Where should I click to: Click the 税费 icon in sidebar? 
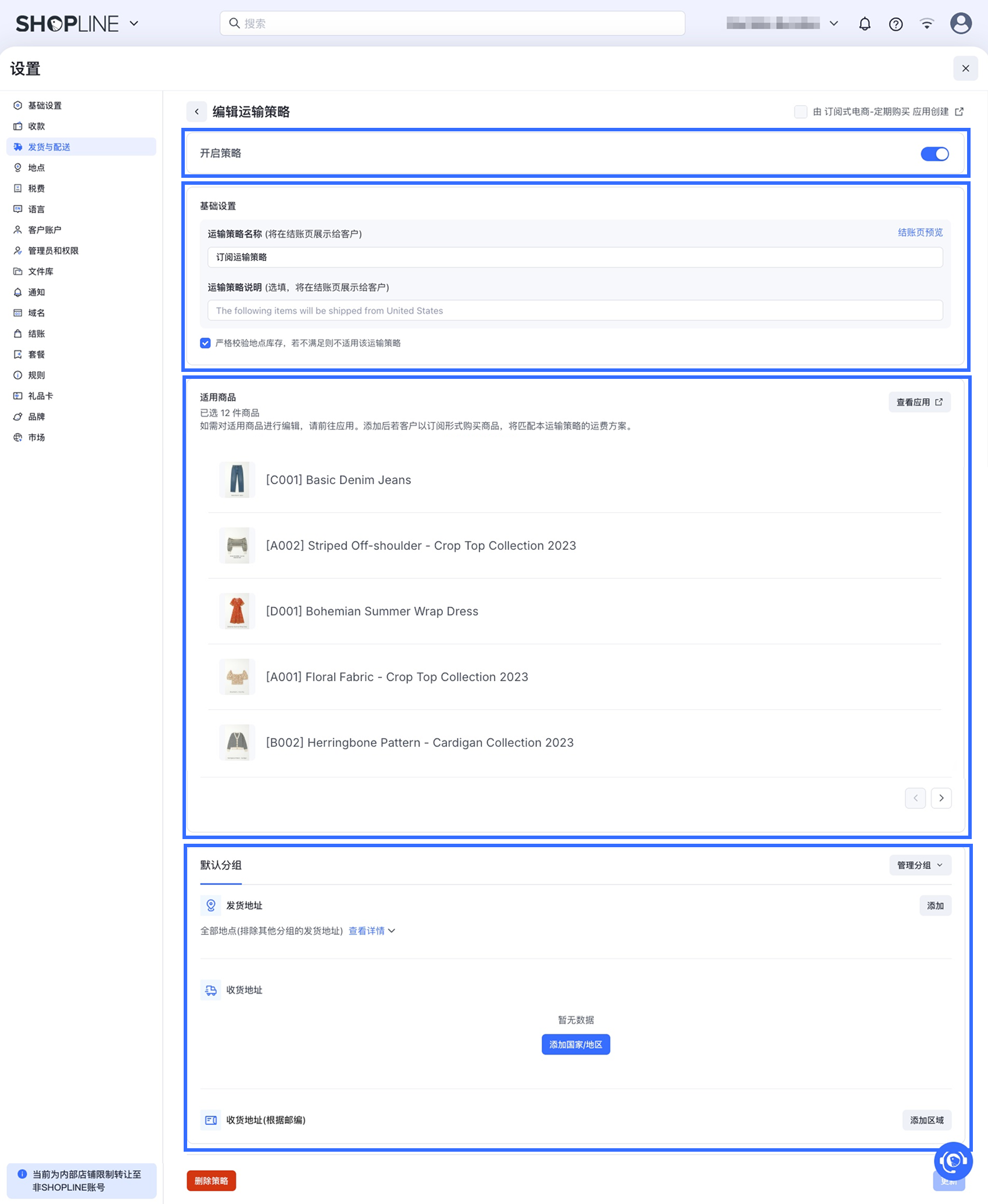click(18, 188)
